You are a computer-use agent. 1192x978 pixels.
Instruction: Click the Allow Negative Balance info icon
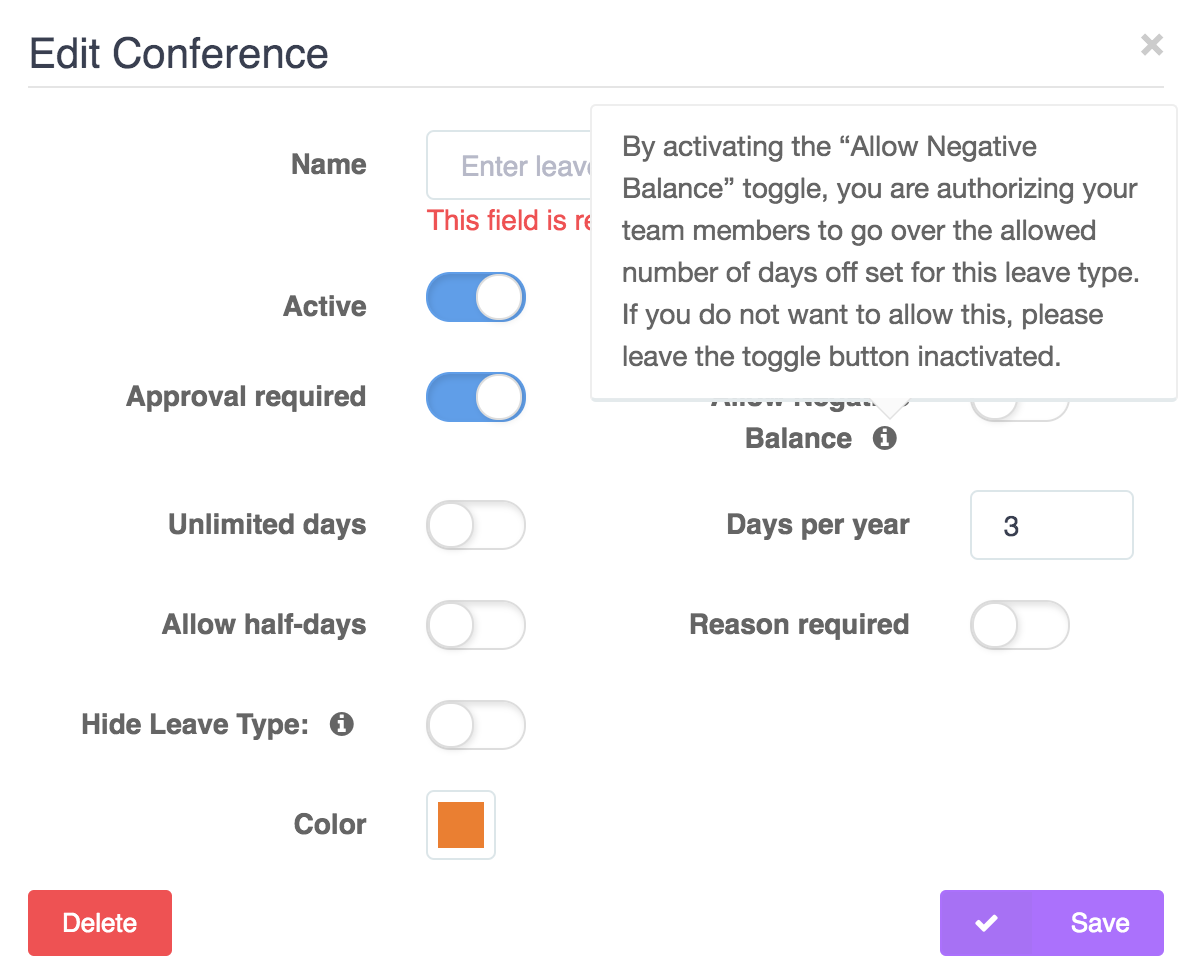884,438
